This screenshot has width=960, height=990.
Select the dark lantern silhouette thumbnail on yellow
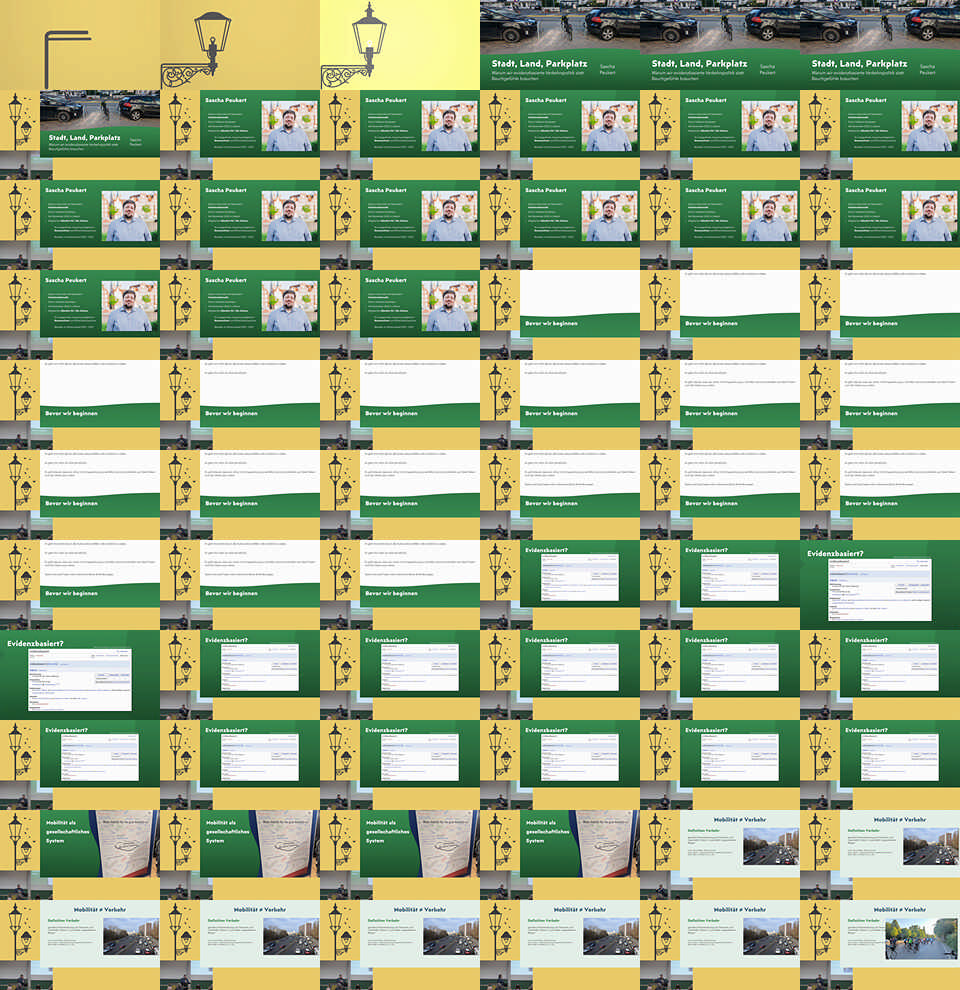click(x=240, y=45)
